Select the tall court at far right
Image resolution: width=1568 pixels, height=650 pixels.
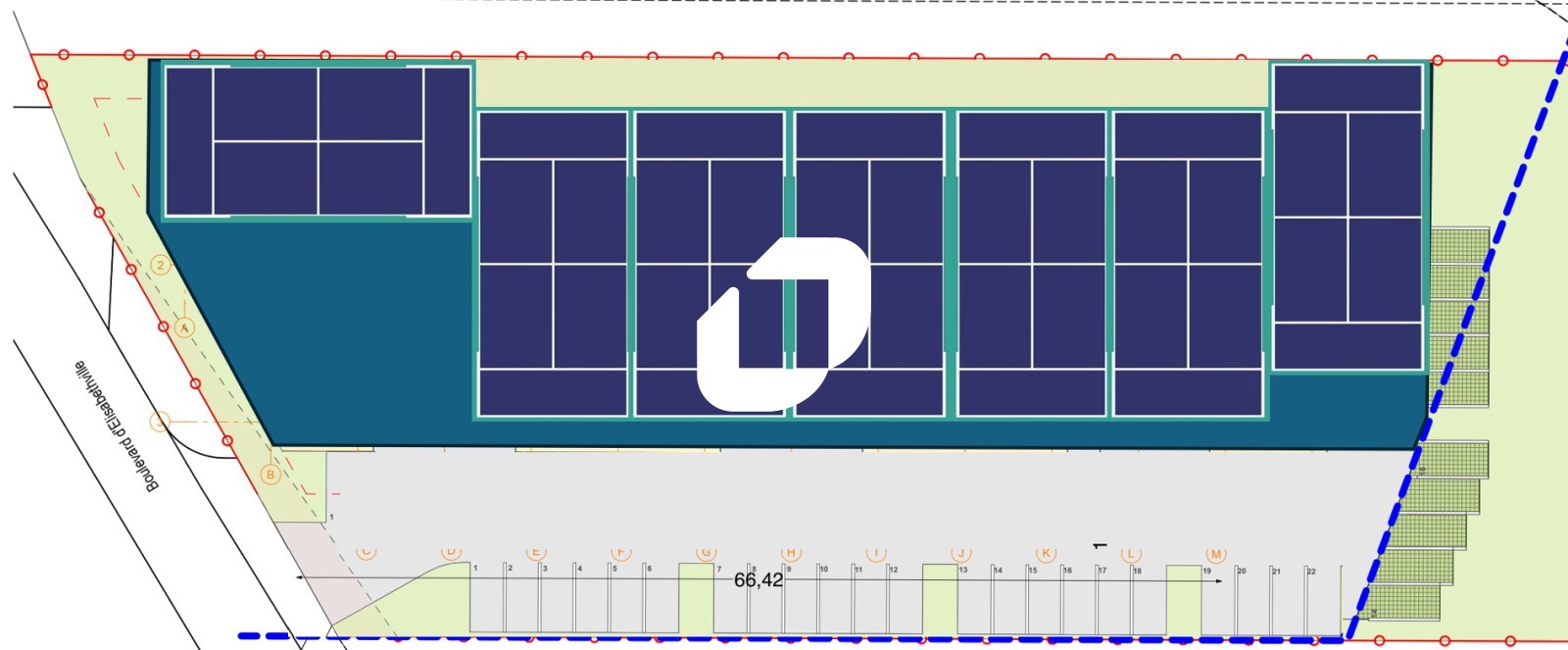[1347, 217]
